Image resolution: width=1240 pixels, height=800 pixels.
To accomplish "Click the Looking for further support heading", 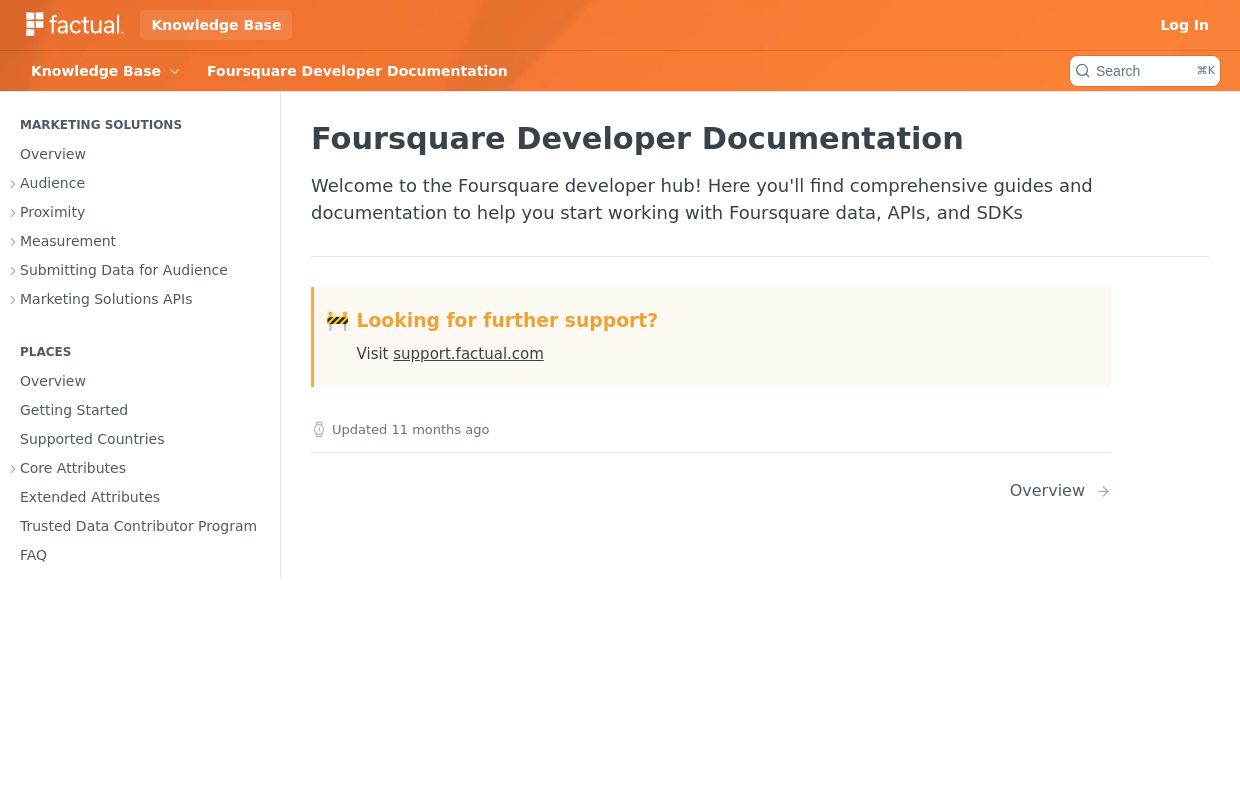I will (507, 321).
